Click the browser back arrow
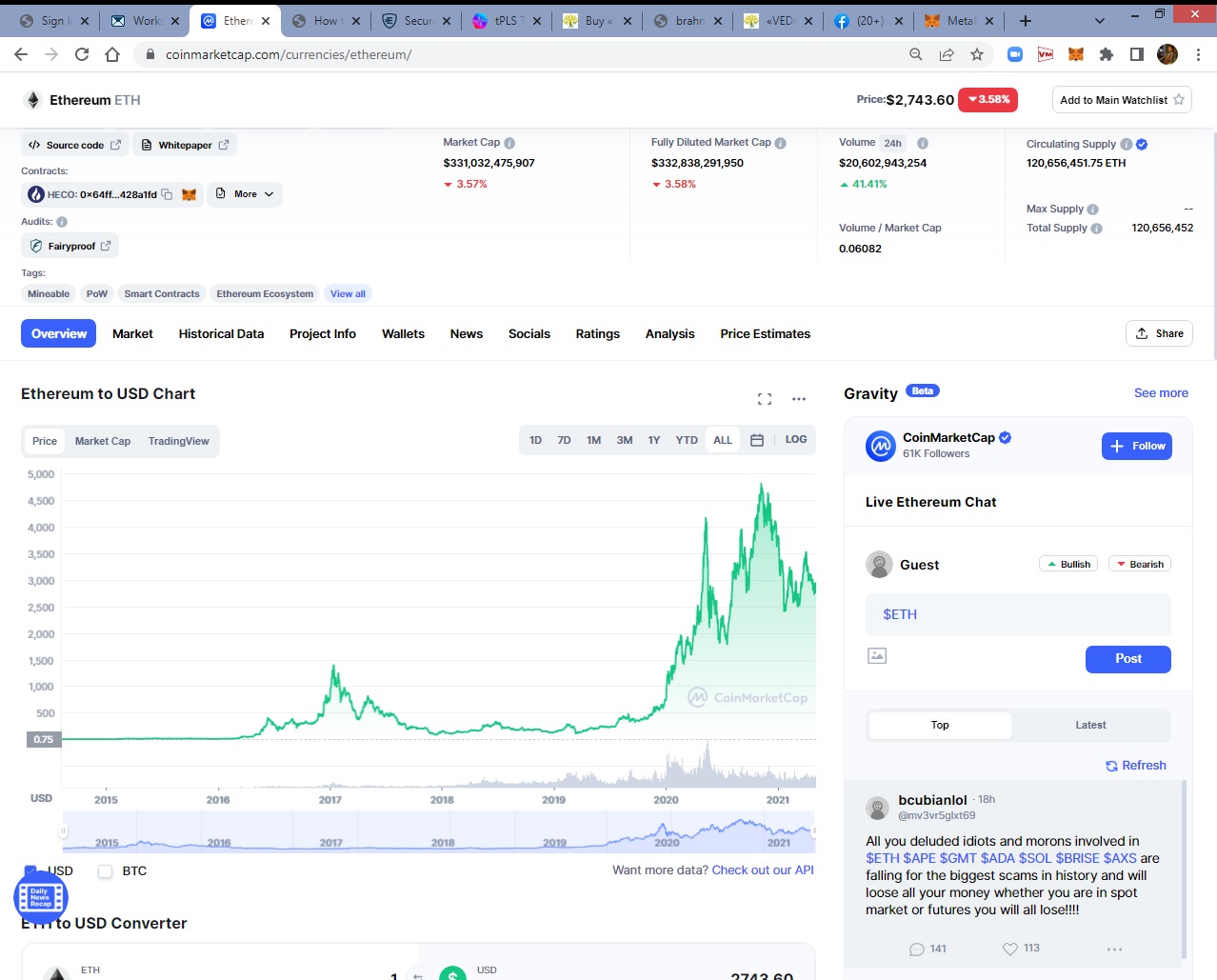The height and width of the screenshot is (980, 1217). tap(21, 54)
